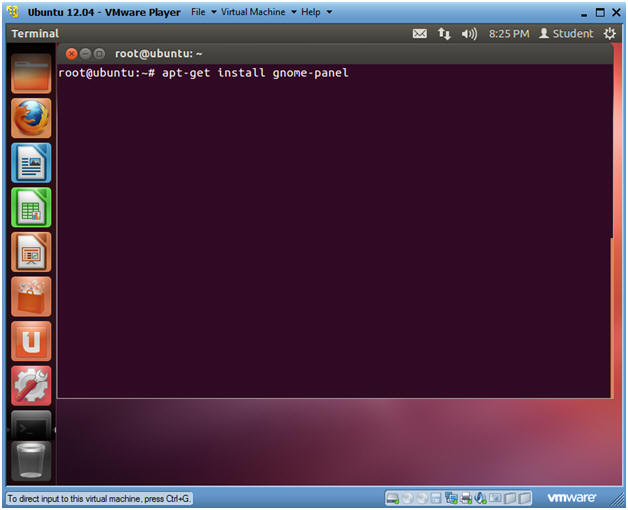Image resolution: width=628 pixels, height=510 pixels.
Task: Click the Student user indicator
Action: [x=566, y=34]
